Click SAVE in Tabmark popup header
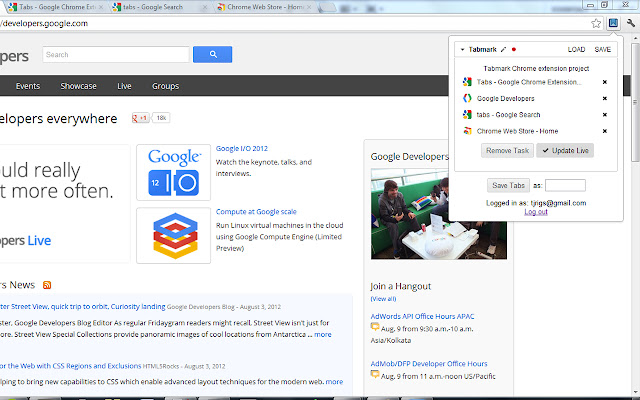This screenshot has width=640, height=400. point(602,49)
